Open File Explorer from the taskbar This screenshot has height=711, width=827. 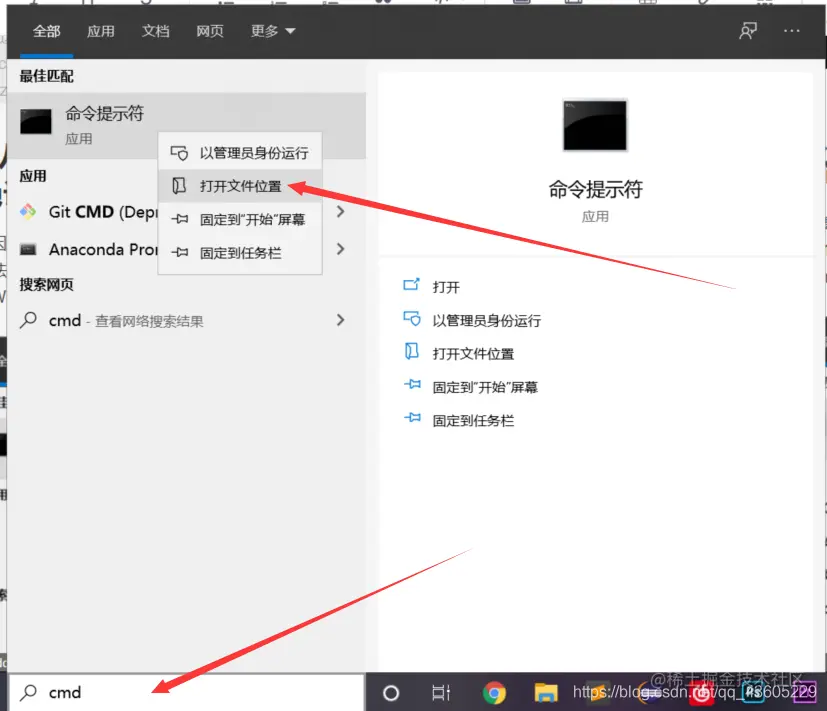coord(546,691)
